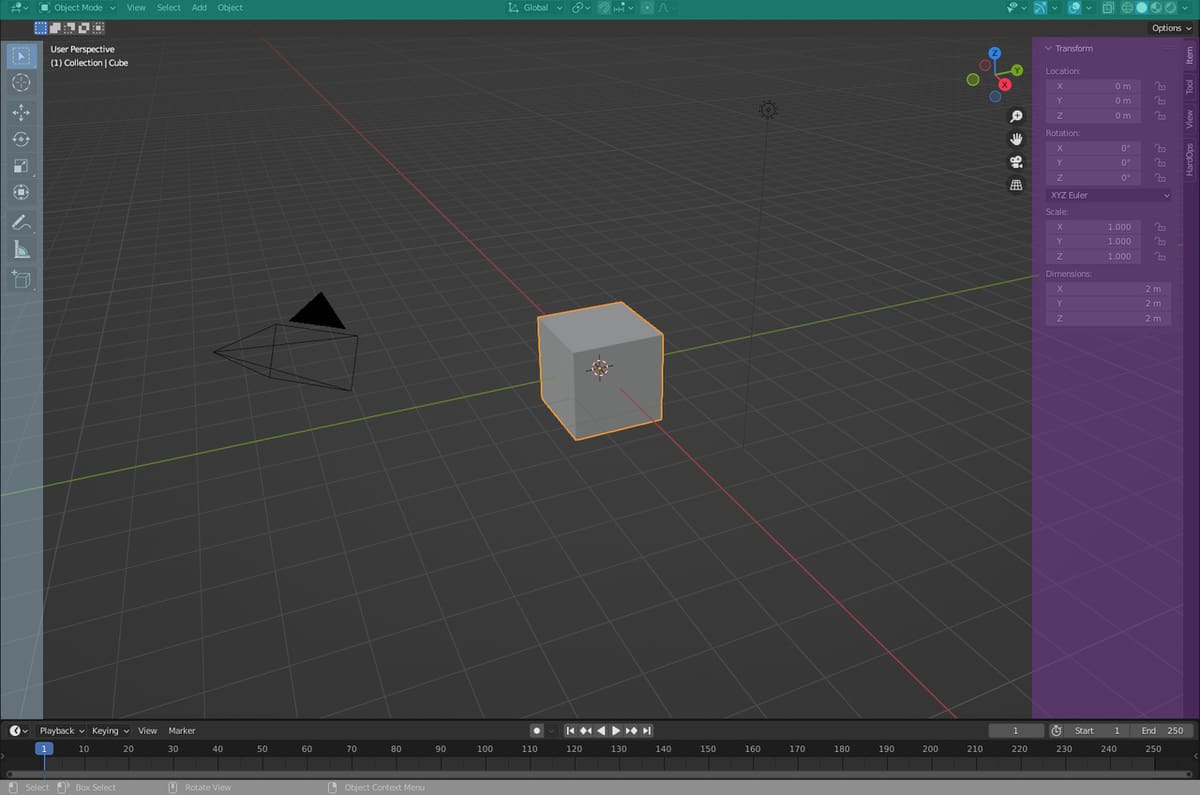Image resolution: width=1200 pixels, height=795 pixels.
Task: Jump to timeline start button
Action: (571, 731)
